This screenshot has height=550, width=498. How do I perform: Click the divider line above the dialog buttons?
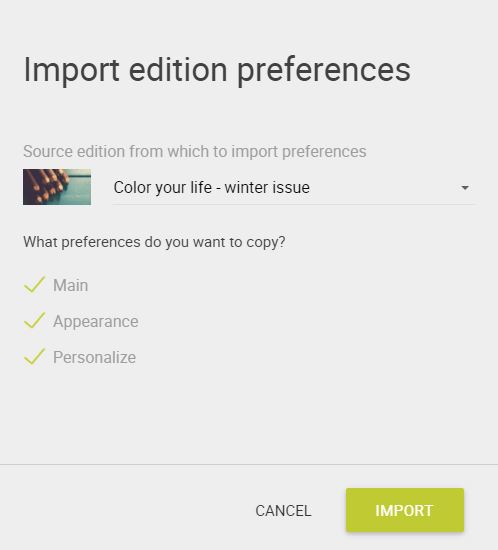point(249,464)
